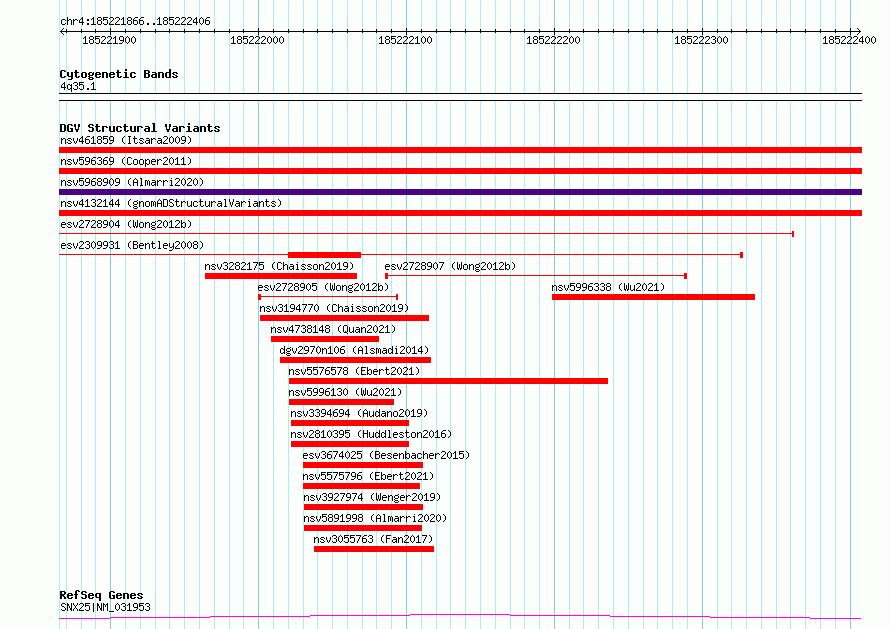Open the SNX25|NM_031953 gene label
The image size is (890, 629).
106,607
